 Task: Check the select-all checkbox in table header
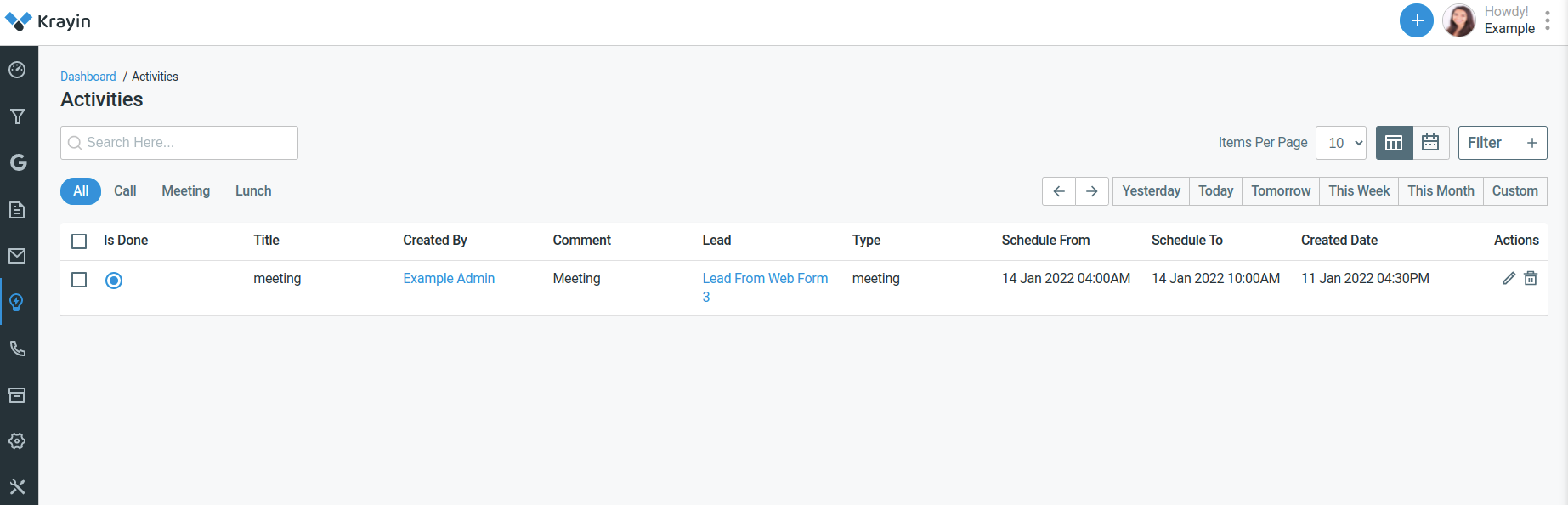[x=78, y=241]
